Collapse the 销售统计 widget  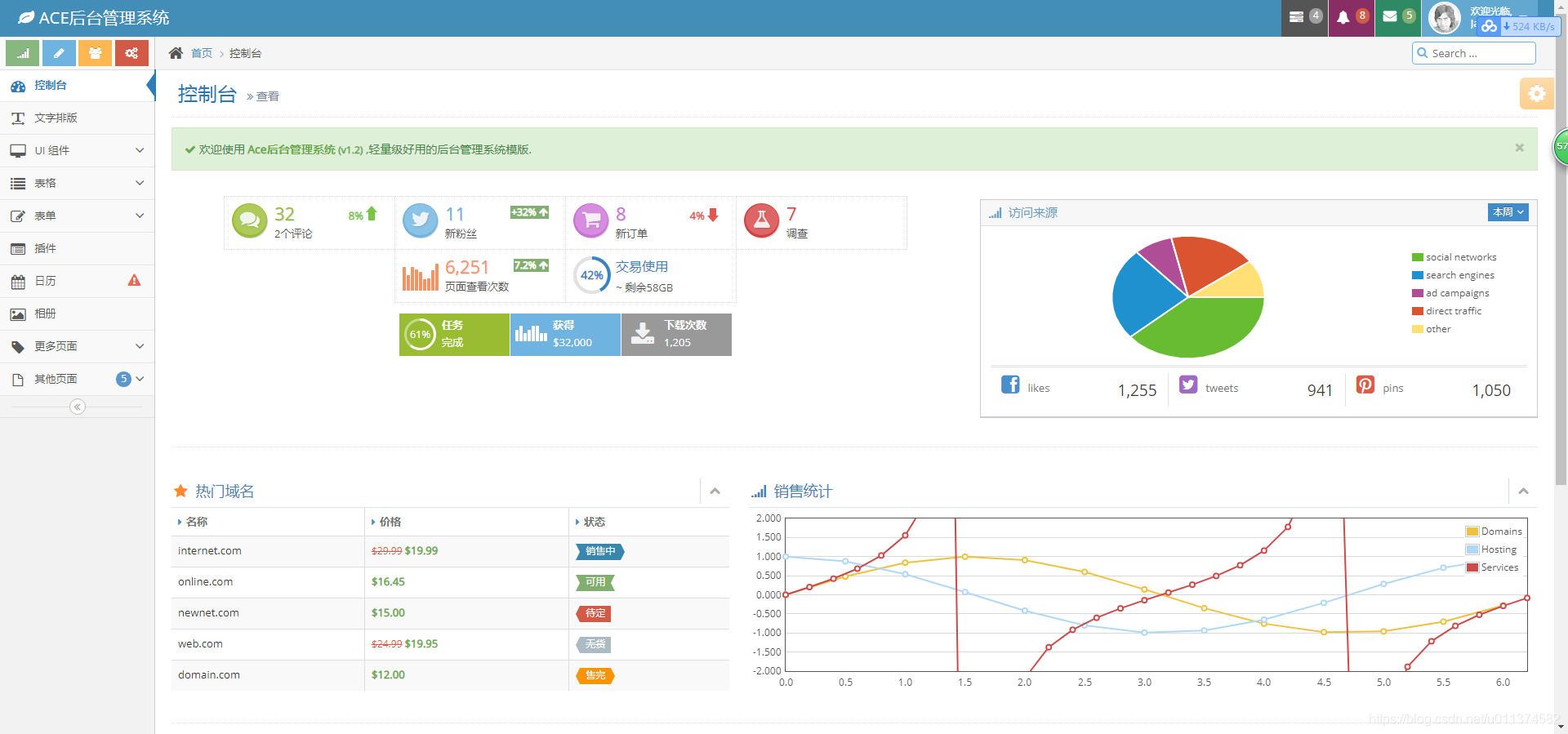coord(1523,491)
